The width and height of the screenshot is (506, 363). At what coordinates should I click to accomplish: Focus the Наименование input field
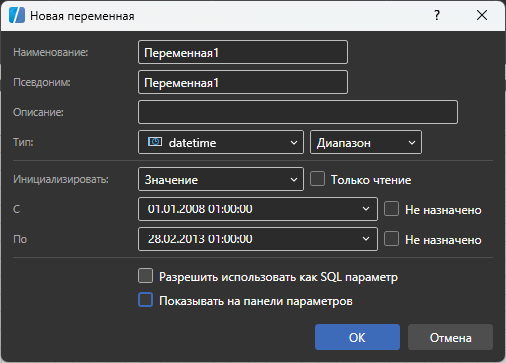(x=243, y=52)
